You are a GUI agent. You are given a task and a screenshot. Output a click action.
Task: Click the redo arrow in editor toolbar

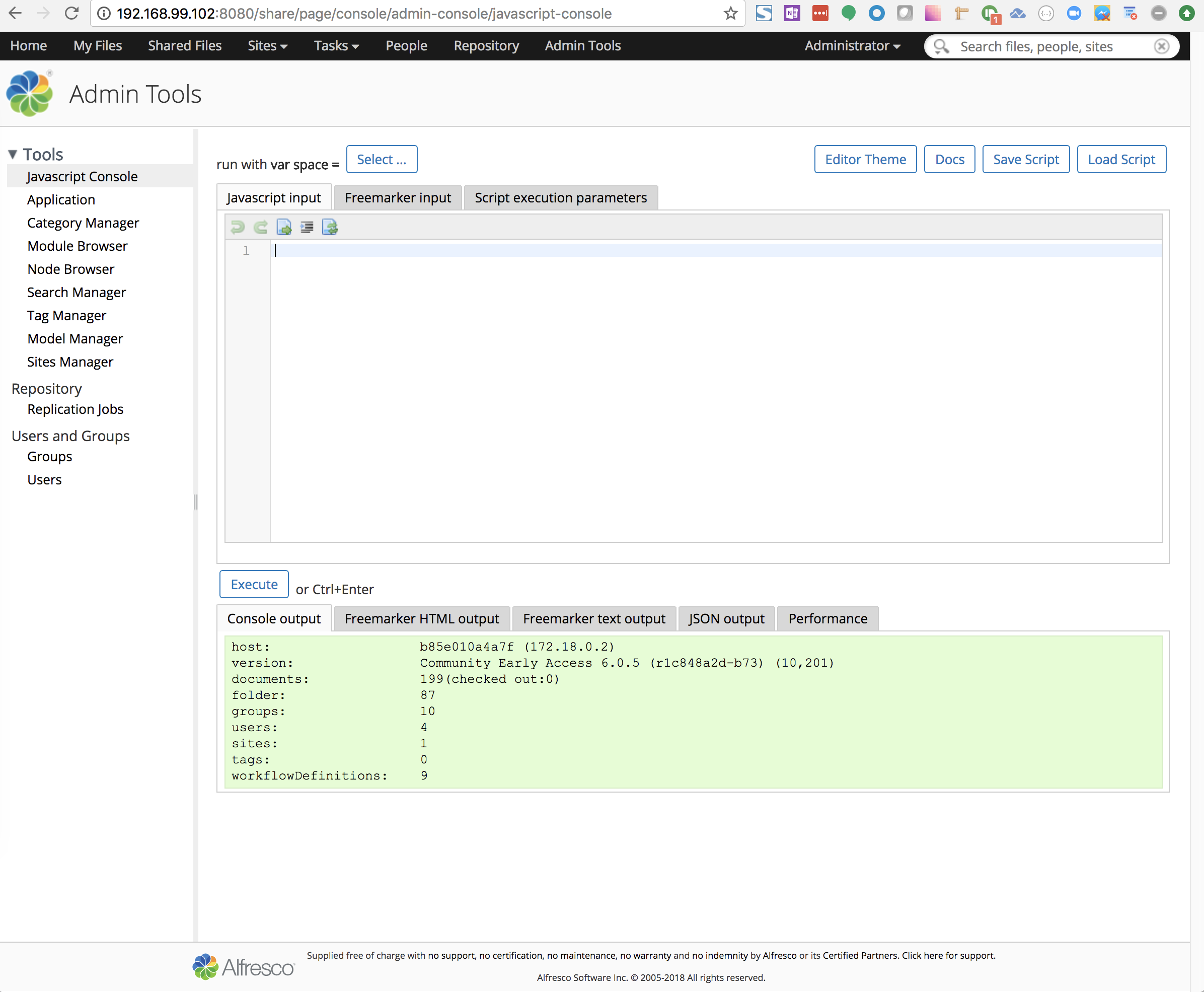[x=260, y=228]
